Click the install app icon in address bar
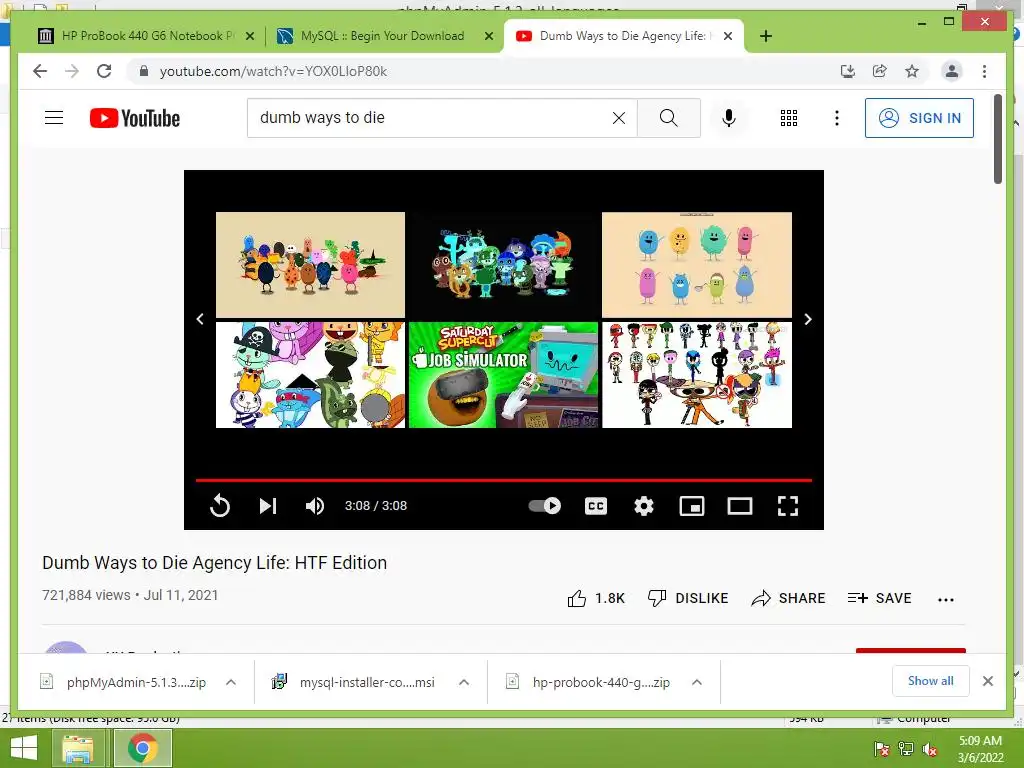The width and height of the screenshot is (1024, 768). point(848,71)
